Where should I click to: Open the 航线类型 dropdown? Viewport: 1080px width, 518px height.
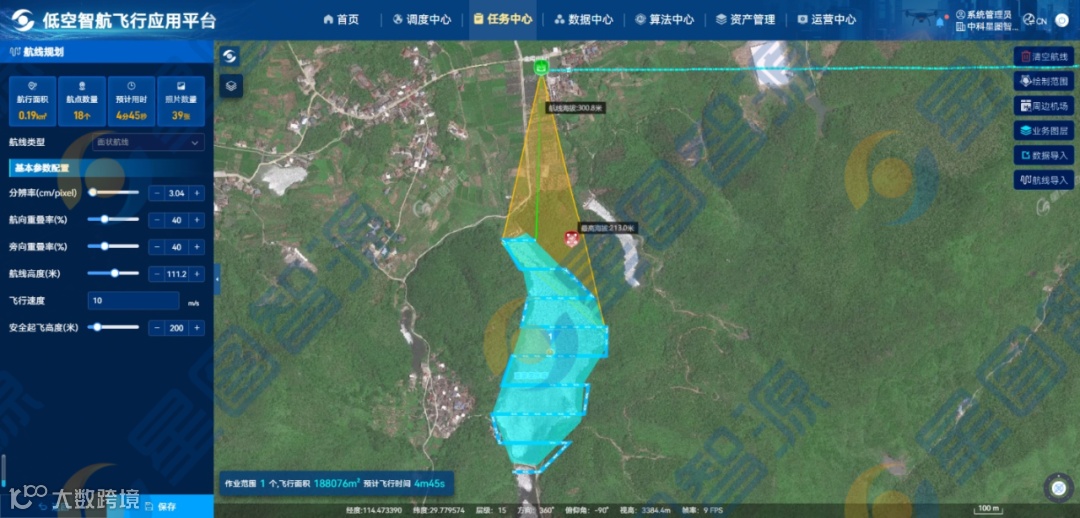coord(149,143)
